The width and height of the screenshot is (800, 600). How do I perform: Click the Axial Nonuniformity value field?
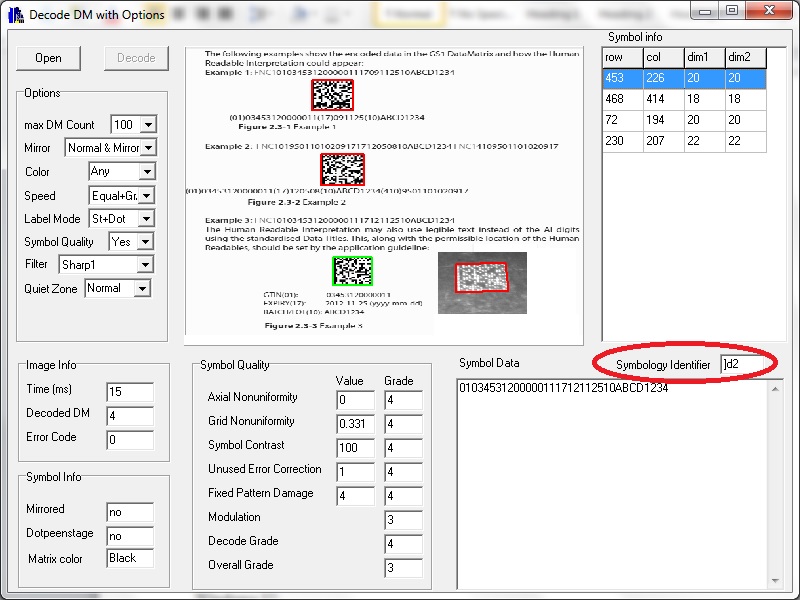356,400
